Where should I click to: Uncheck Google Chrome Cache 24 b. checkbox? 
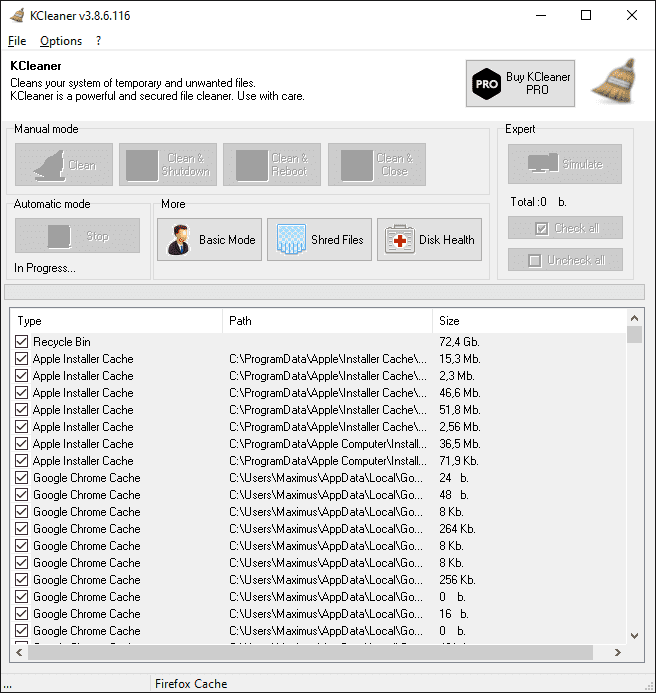[x=21, y=478]
